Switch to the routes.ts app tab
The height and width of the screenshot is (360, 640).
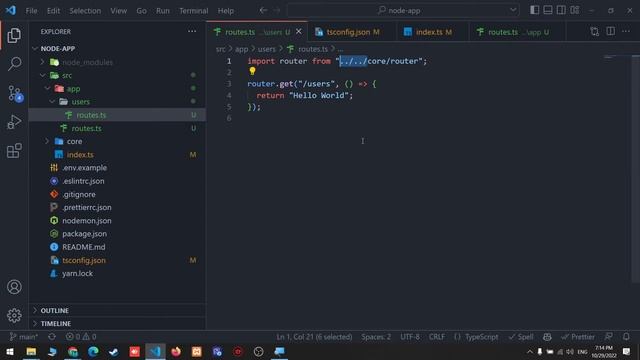[x=518, y=32]
